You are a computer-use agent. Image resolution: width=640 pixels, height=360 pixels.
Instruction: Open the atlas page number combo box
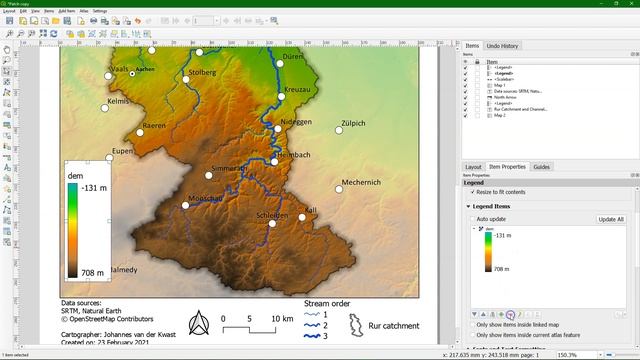click(x=206, y=20)
